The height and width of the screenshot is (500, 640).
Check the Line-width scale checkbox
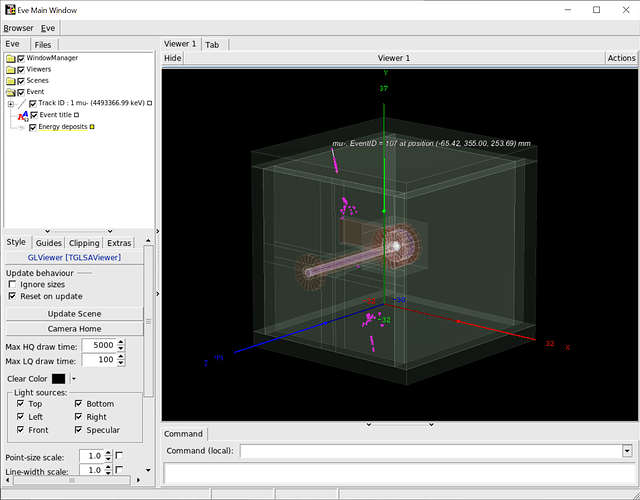point(119,470)
